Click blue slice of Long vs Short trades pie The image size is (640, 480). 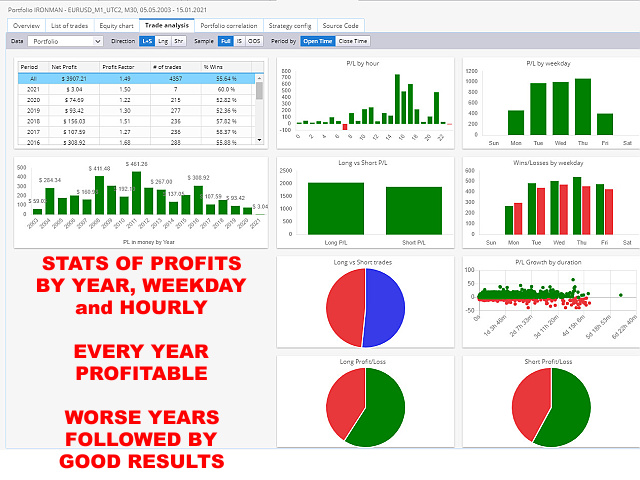384,308
